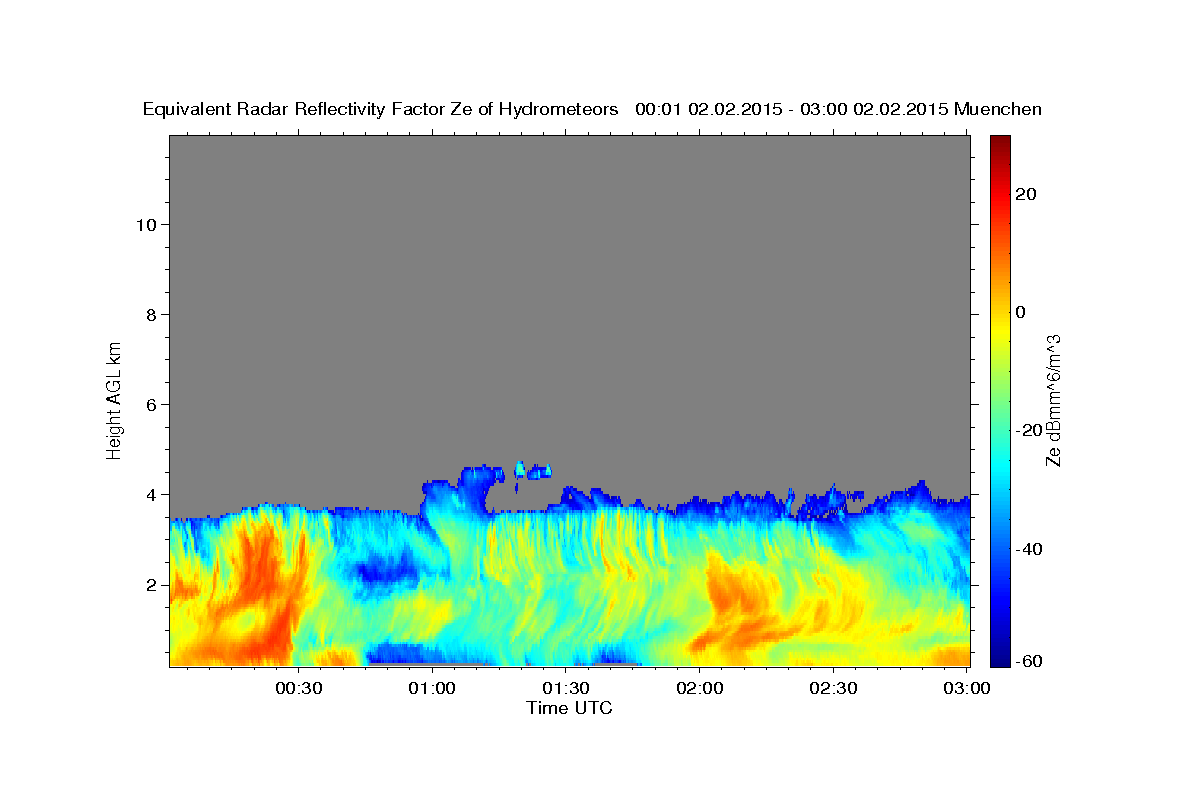Click the 'Ze dBmm^6/m^3' colorbar unit label
The height and width of the screenshot is (800, 1200).
click(x=1054, y=400)
